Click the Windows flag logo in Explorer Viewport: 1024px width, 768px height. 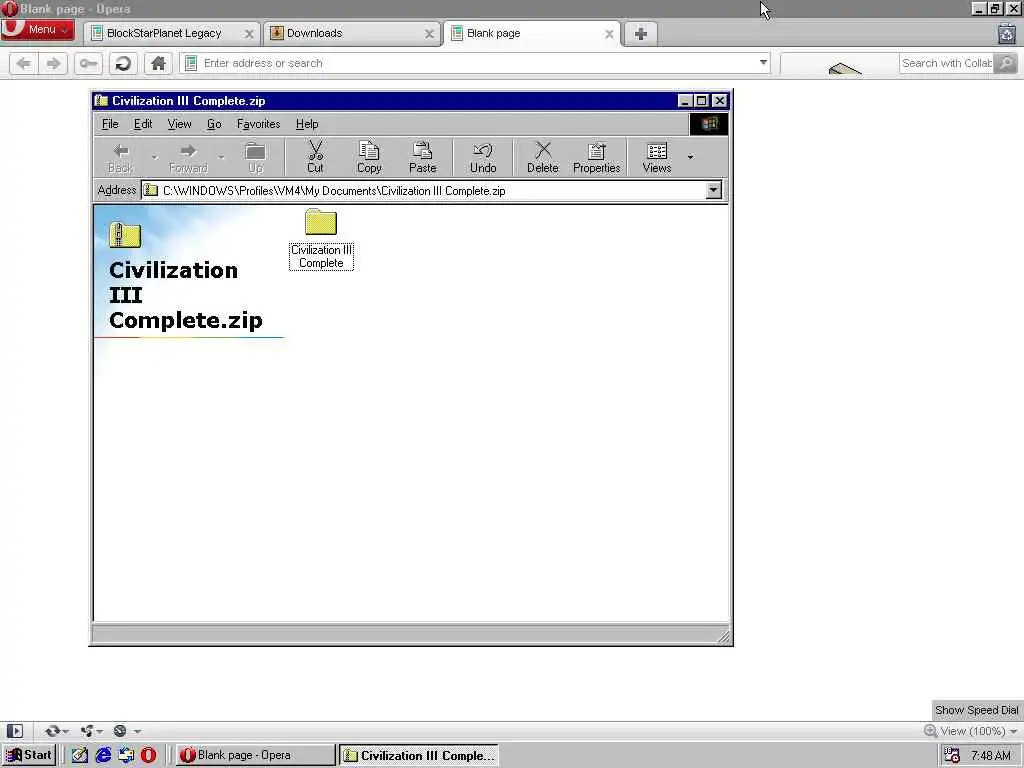[x=709, y=124]
